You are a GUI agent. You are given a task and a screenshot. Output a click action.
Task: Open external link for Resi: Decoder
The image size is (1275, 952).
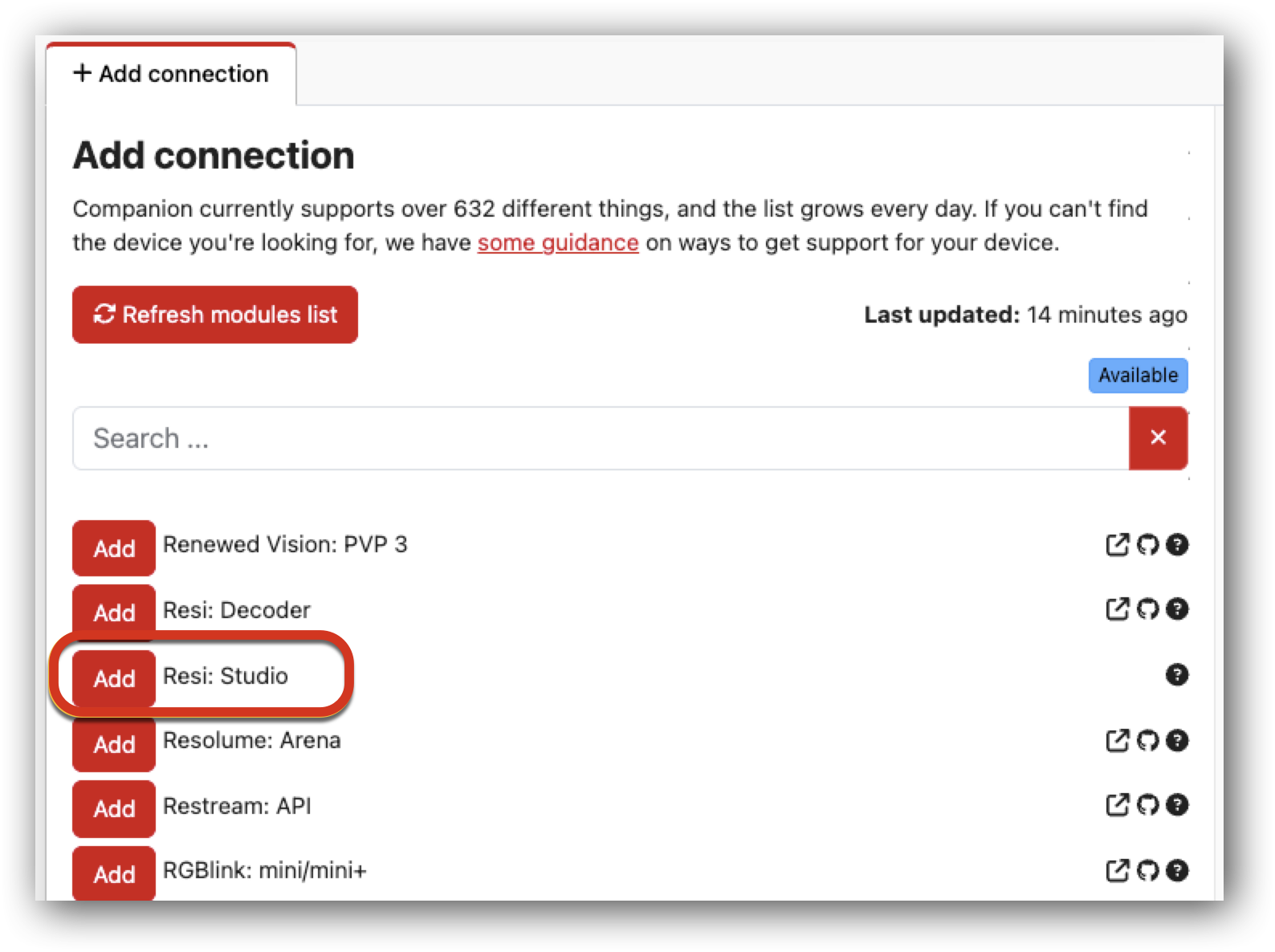point(1117,609)
